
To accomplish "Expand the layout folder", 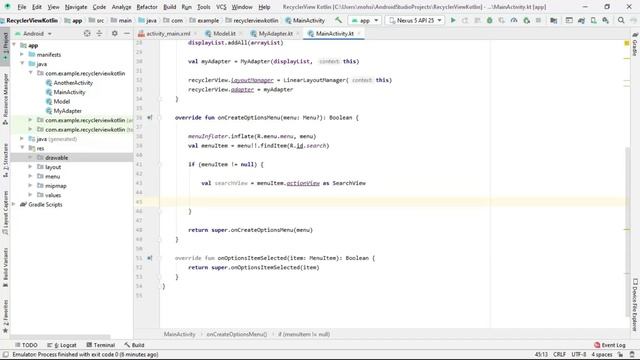I will [x=30, y=167].
